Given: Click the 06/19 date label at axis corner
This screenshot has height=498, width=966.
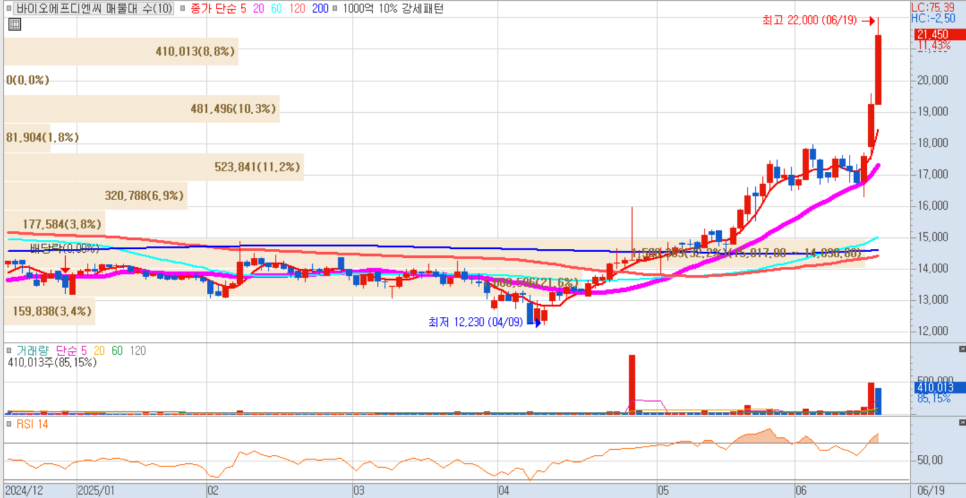Looking at the screenshot, I should click(932, 491).
